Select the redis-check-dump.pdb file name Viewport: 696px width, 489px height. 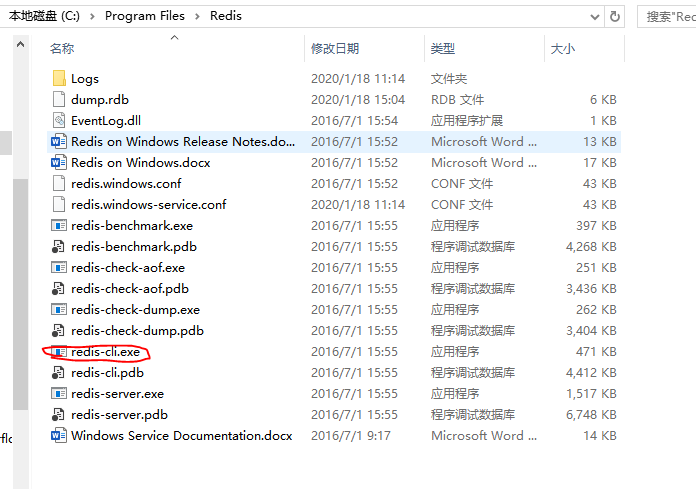click(x=137, y=331)
